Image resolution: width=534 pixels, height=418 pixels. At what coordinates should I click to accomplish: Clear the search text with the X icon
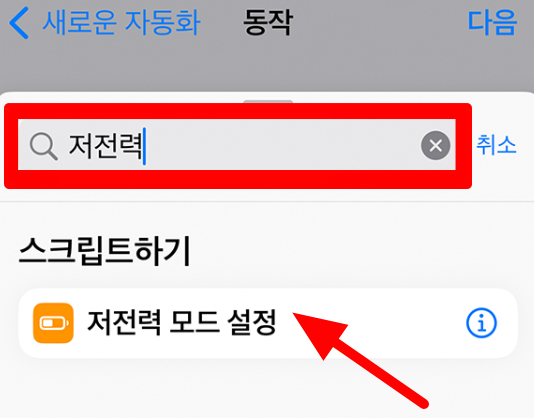tap(435, 145)
